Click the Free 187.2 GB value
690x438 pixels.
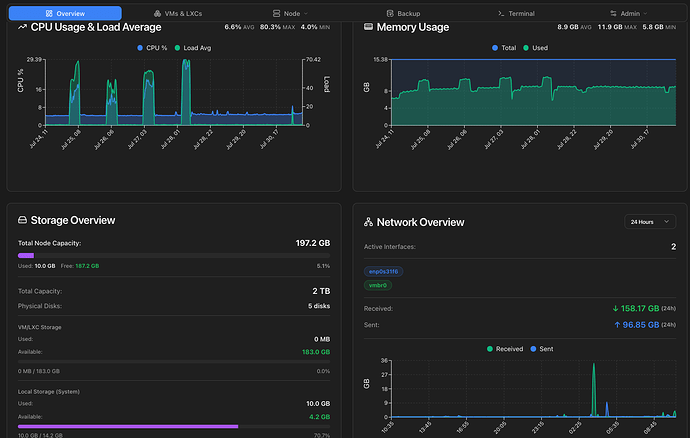pos(87,266)
